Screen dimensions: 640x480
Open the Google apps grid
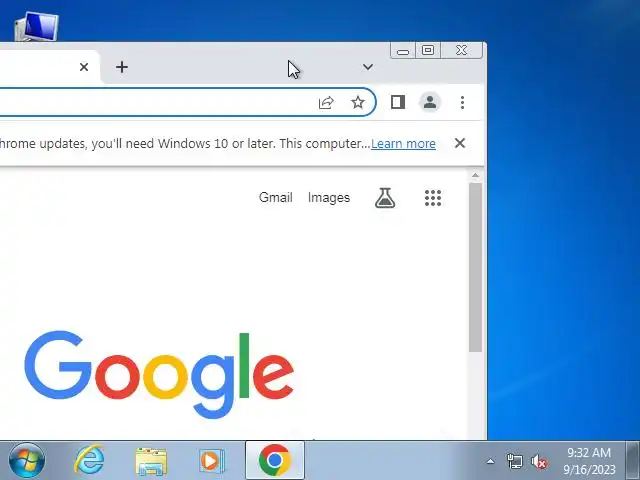(x=433, y=198)
